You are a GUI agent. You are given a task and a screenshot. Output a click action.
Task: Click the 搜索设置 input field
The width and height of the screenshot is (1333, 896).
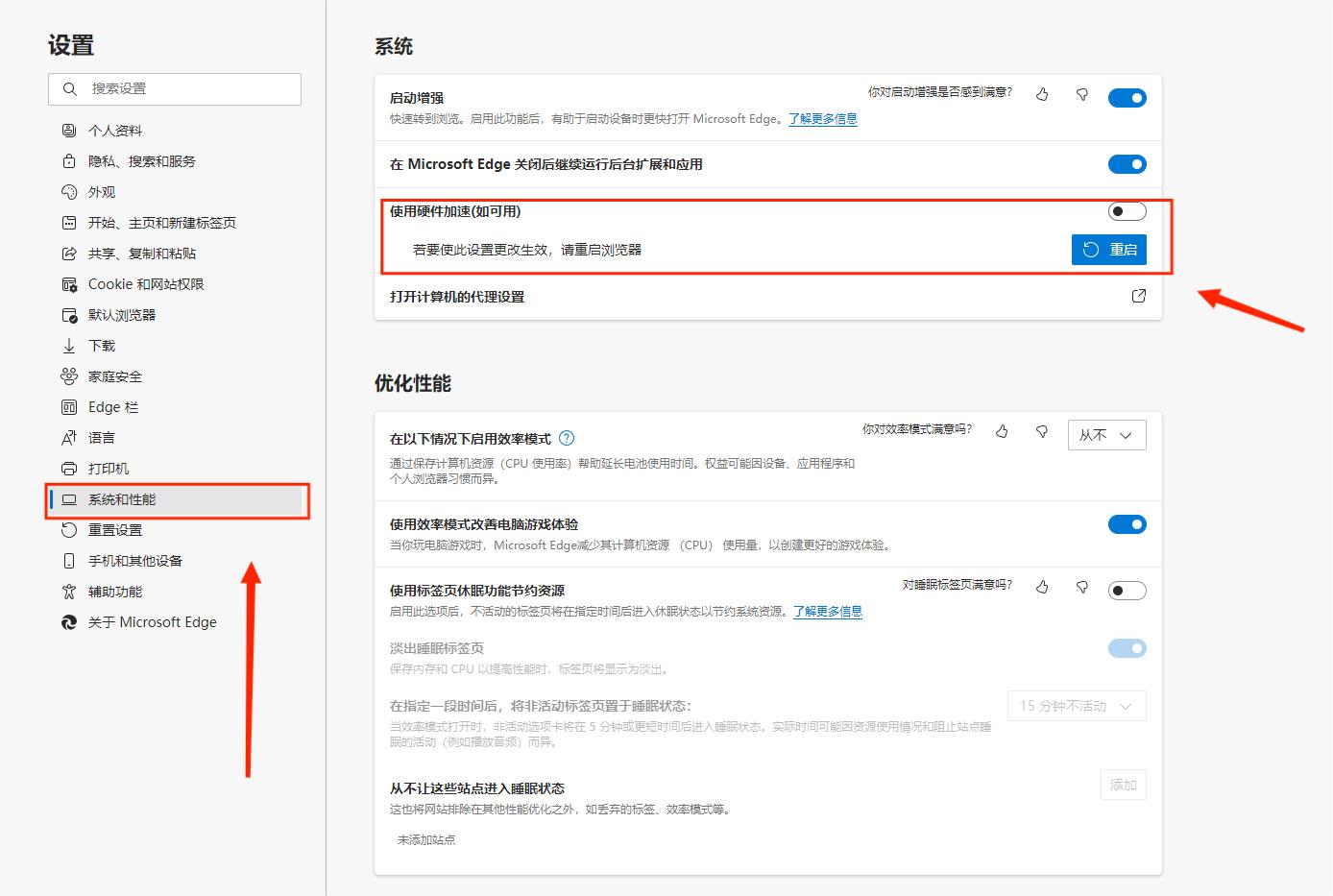point(173,88)
